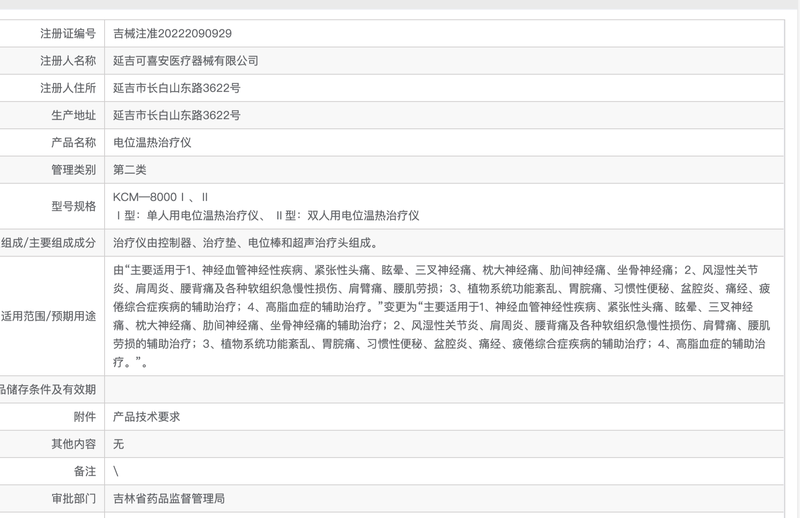Click the 审批部门 label cell
This screenshot has height=518, width=800.
click(73, 497)
